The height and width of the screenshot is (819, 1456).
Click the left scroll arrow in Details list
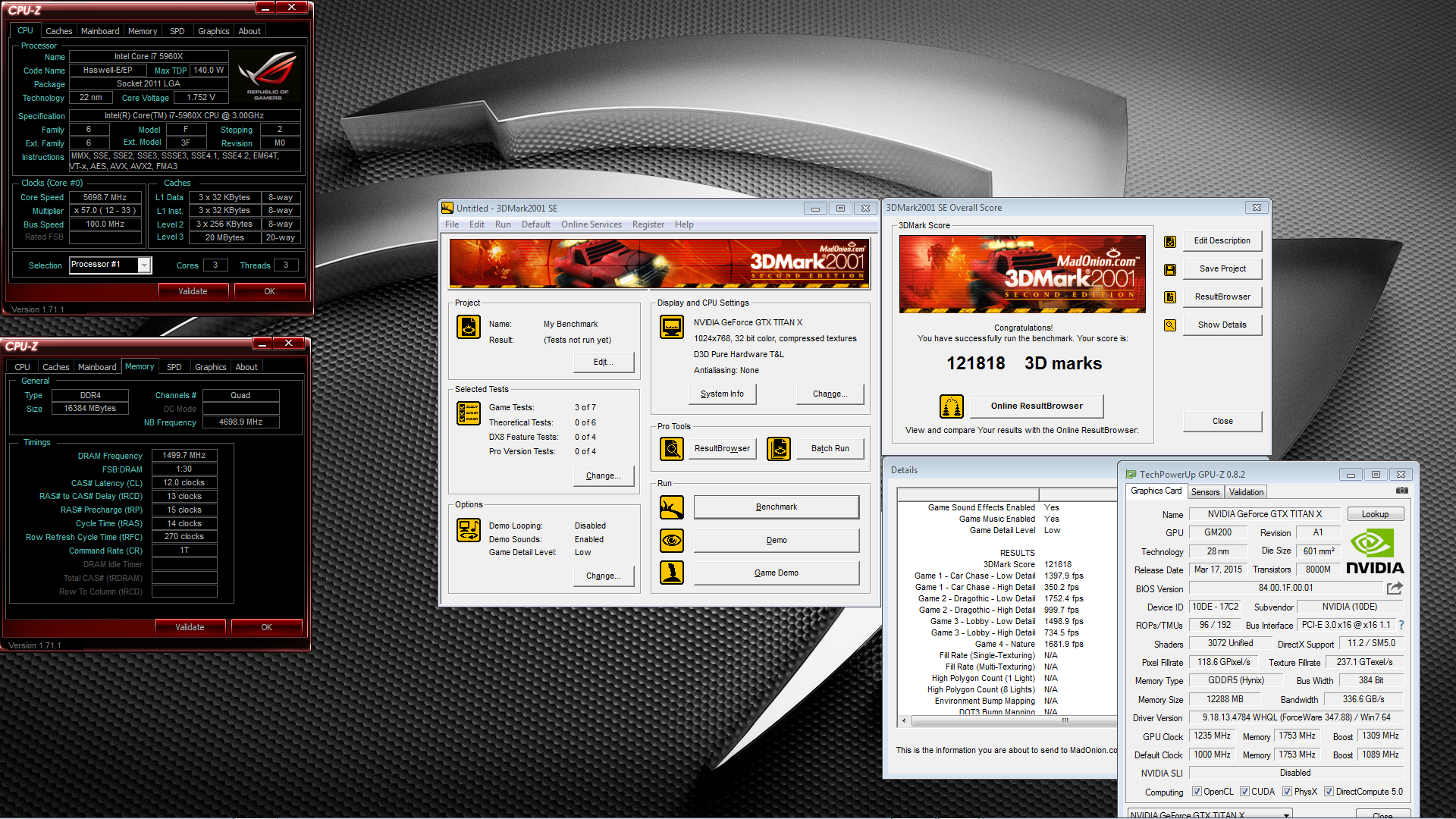tap(903, 720)
